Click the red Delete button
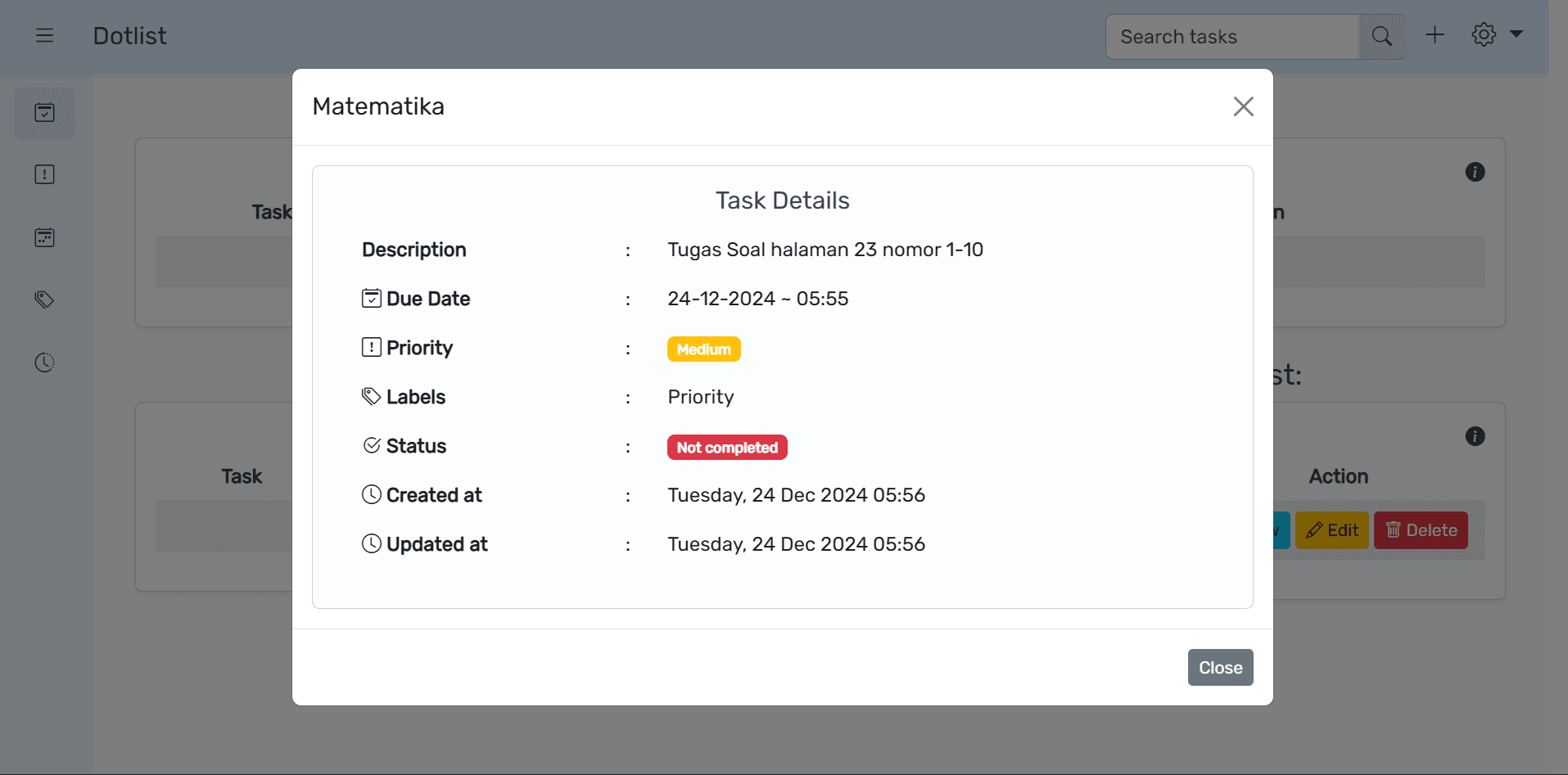This screenshot has height=775, width=1568. [1421, 530]
